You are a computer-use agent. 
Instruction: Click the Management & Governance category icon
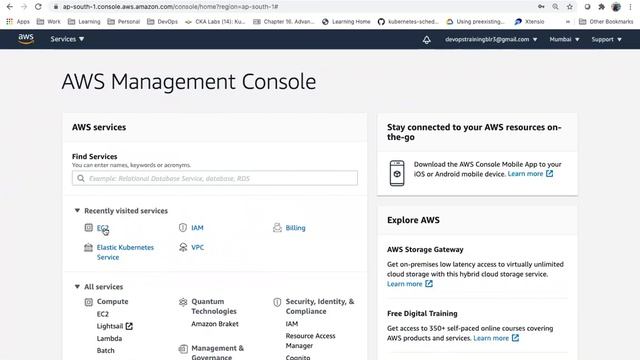coord(183,349)
